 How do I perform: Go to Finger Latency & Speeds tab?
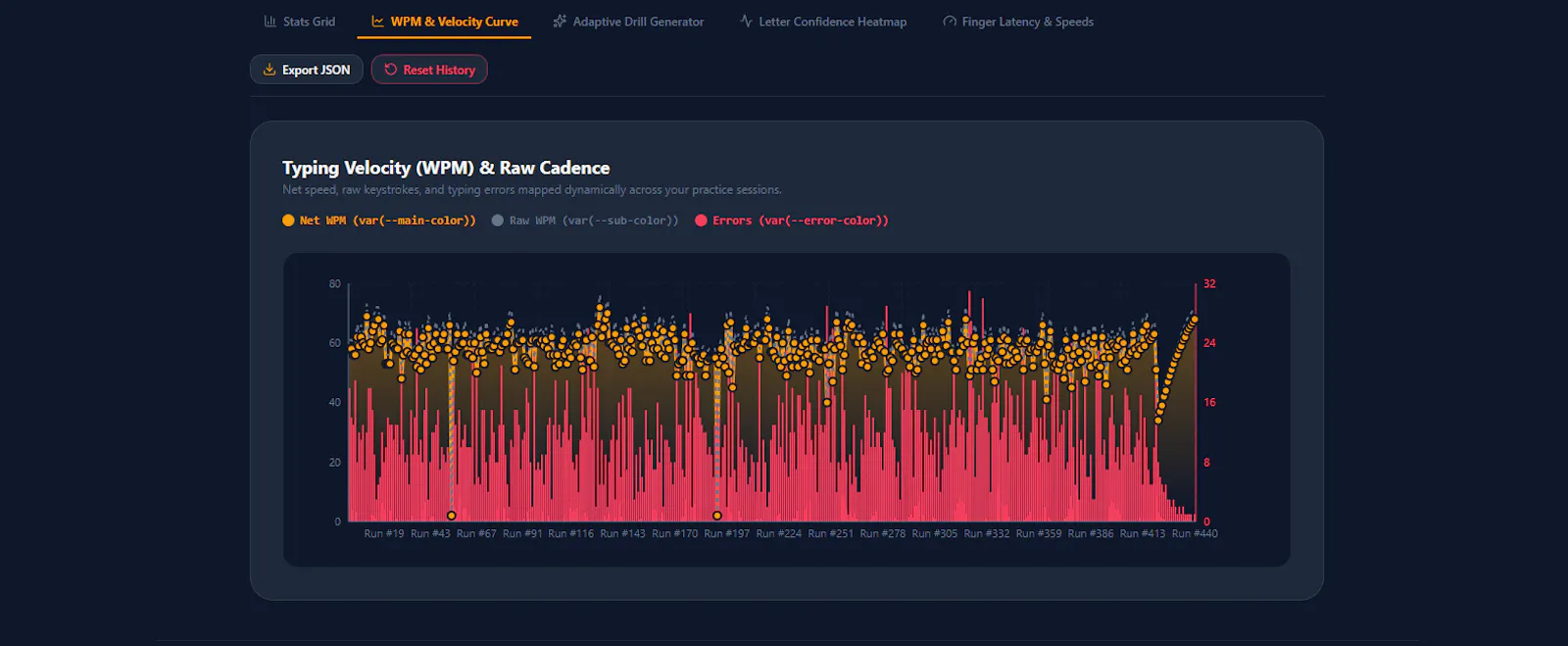(x=1018, y=22)
